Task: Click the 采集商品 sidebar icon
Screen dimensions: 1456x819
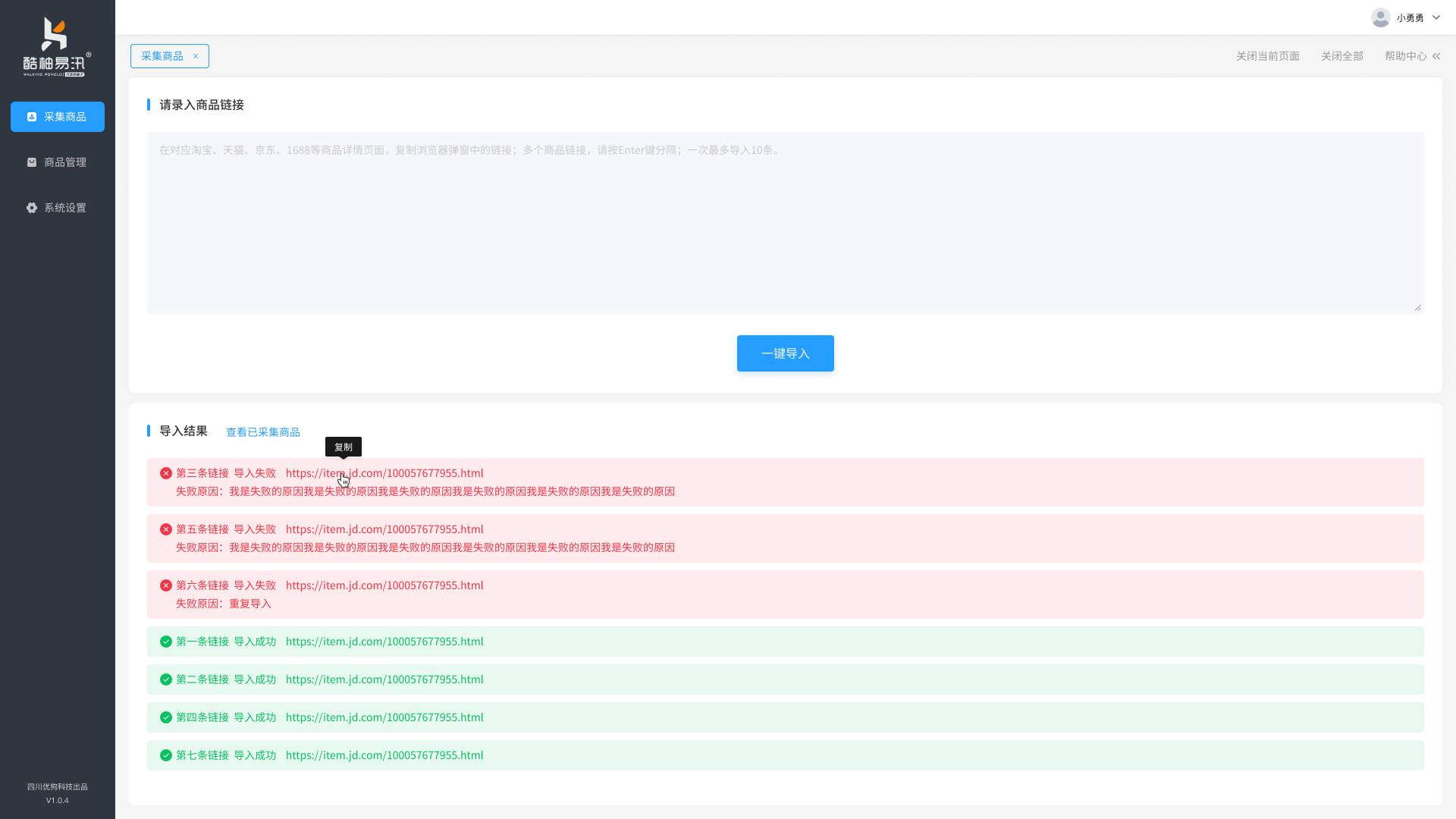Action: (x=32, y=117)
